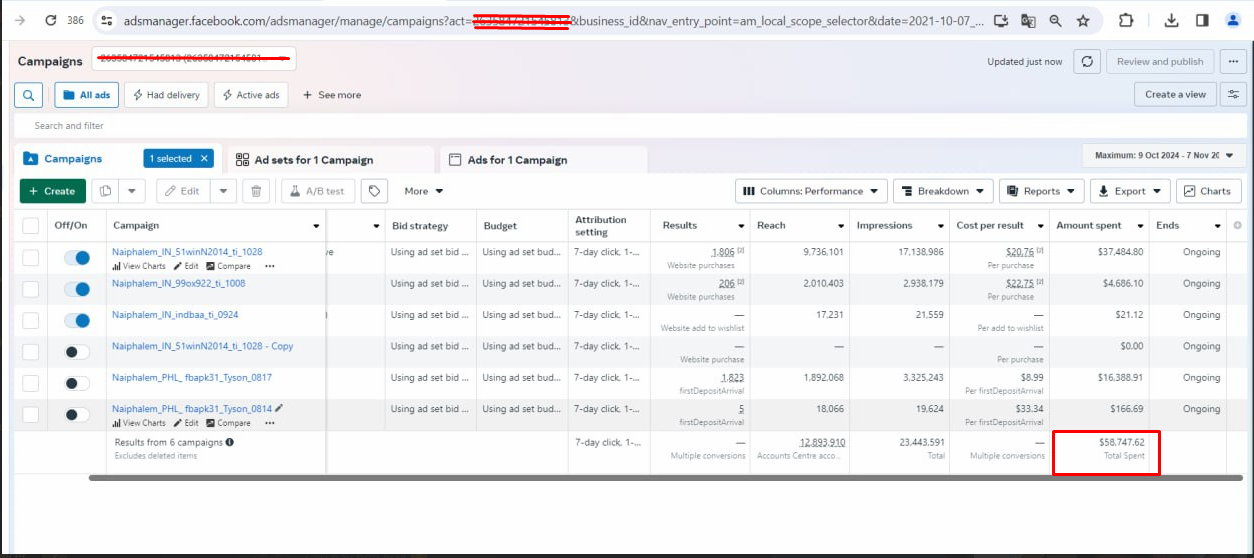Tick the select-all checkbox in table header
Screen dimensions: 1254x558
(x=31, y=226)
